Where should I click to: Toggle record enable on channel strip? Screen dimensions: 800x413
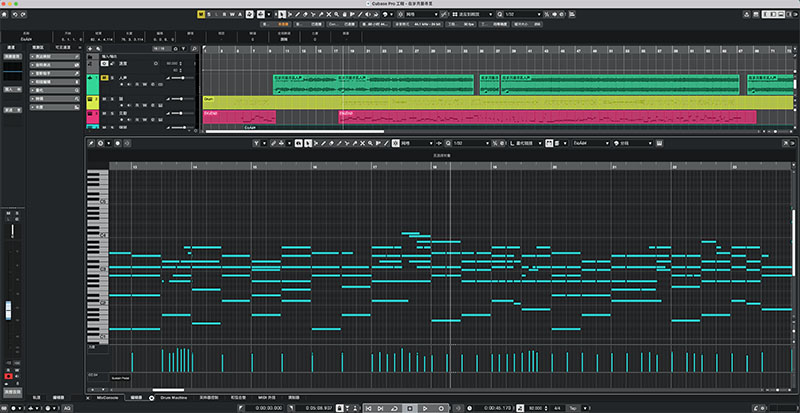(8, 376)
